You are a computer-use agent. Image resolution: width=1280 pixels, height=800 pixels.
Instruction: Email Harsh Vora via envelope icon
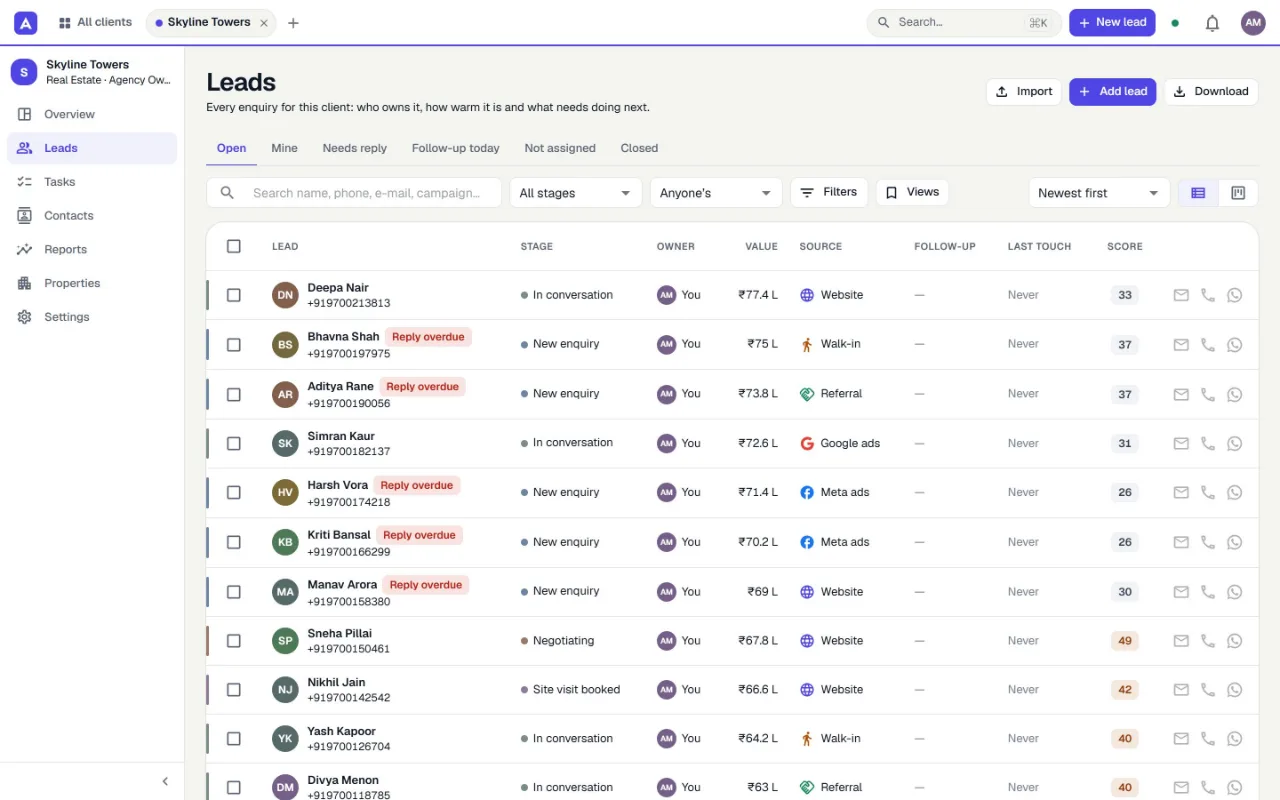tap(1181, 493)
